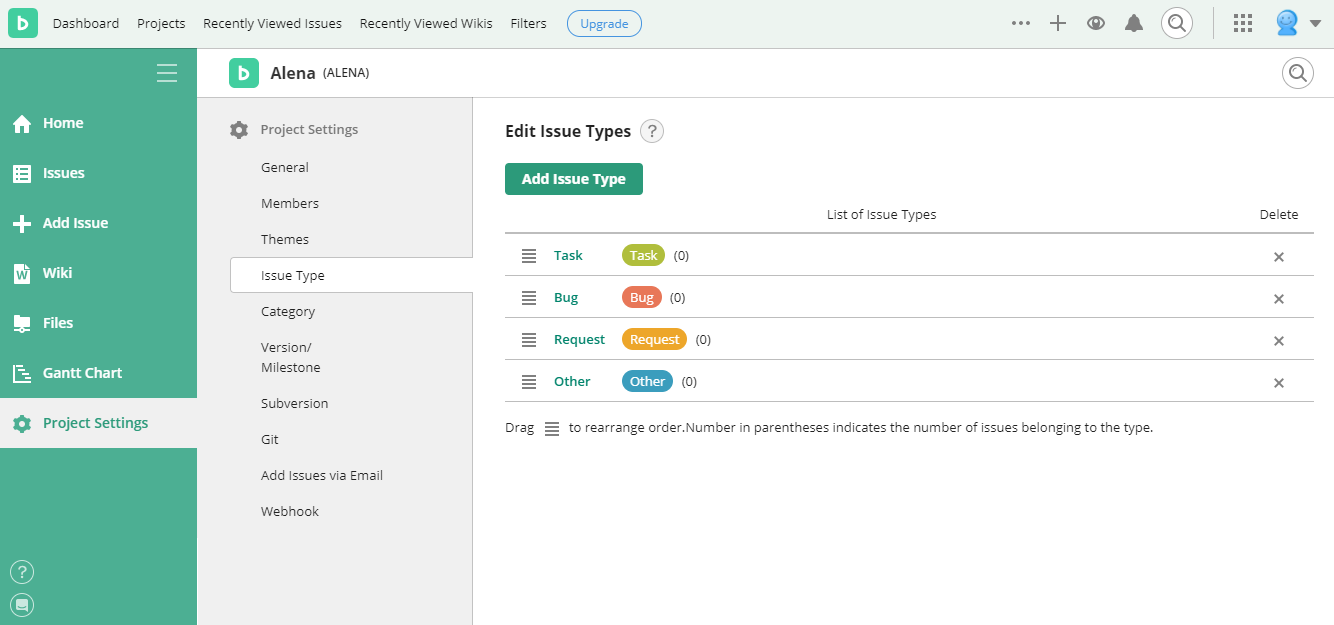This screenshot has height=625, width=1334.
Task: Open help icon beside Edit Issue Types
Action: 652,131
